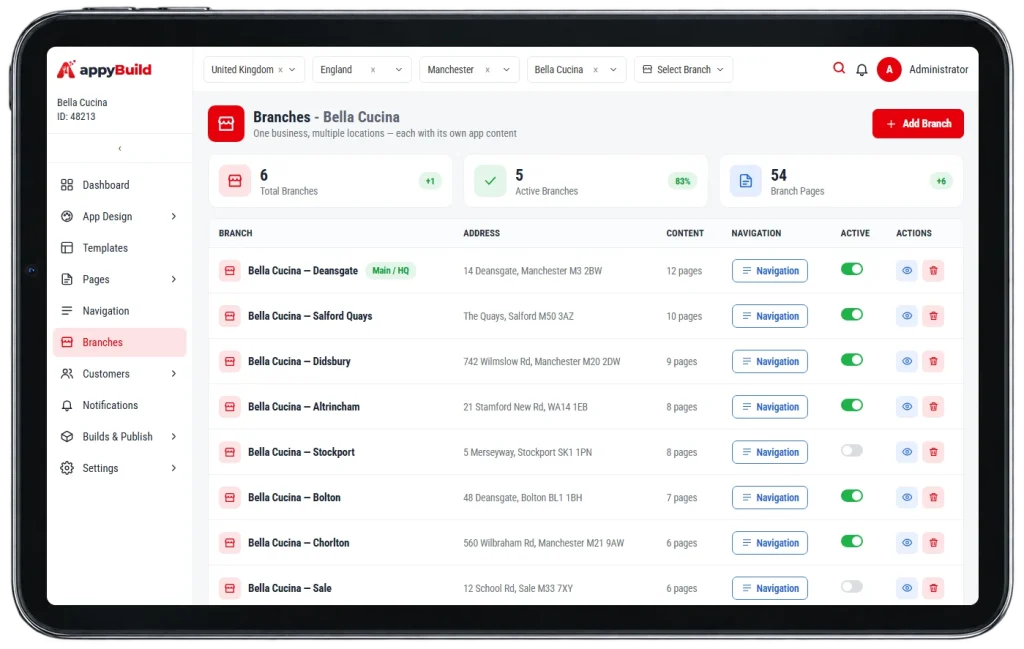Click the appyBuild logo
This screenshot has width=1024, height=649.
(104, 69)
